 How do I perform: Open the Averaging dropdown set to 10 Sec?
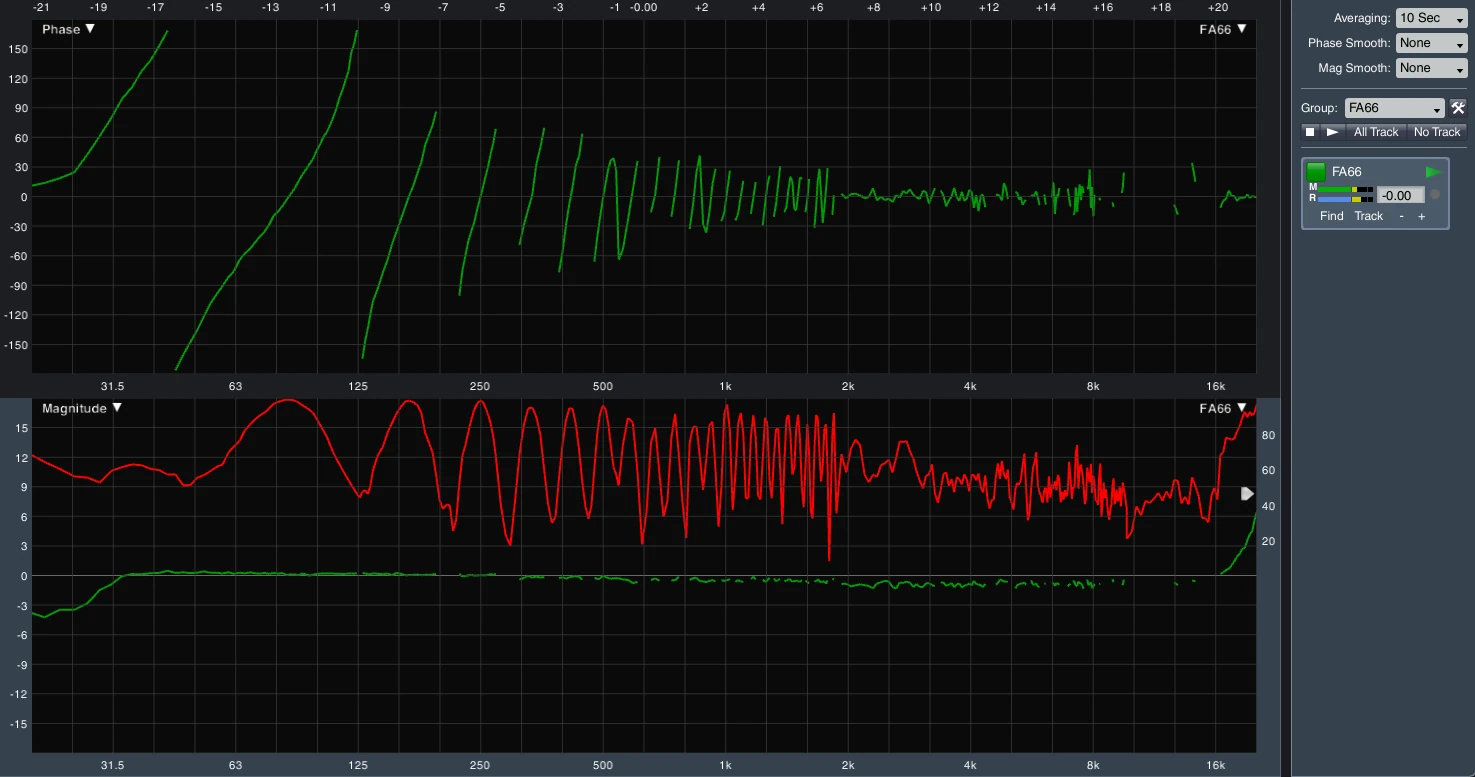point(1431,18)
